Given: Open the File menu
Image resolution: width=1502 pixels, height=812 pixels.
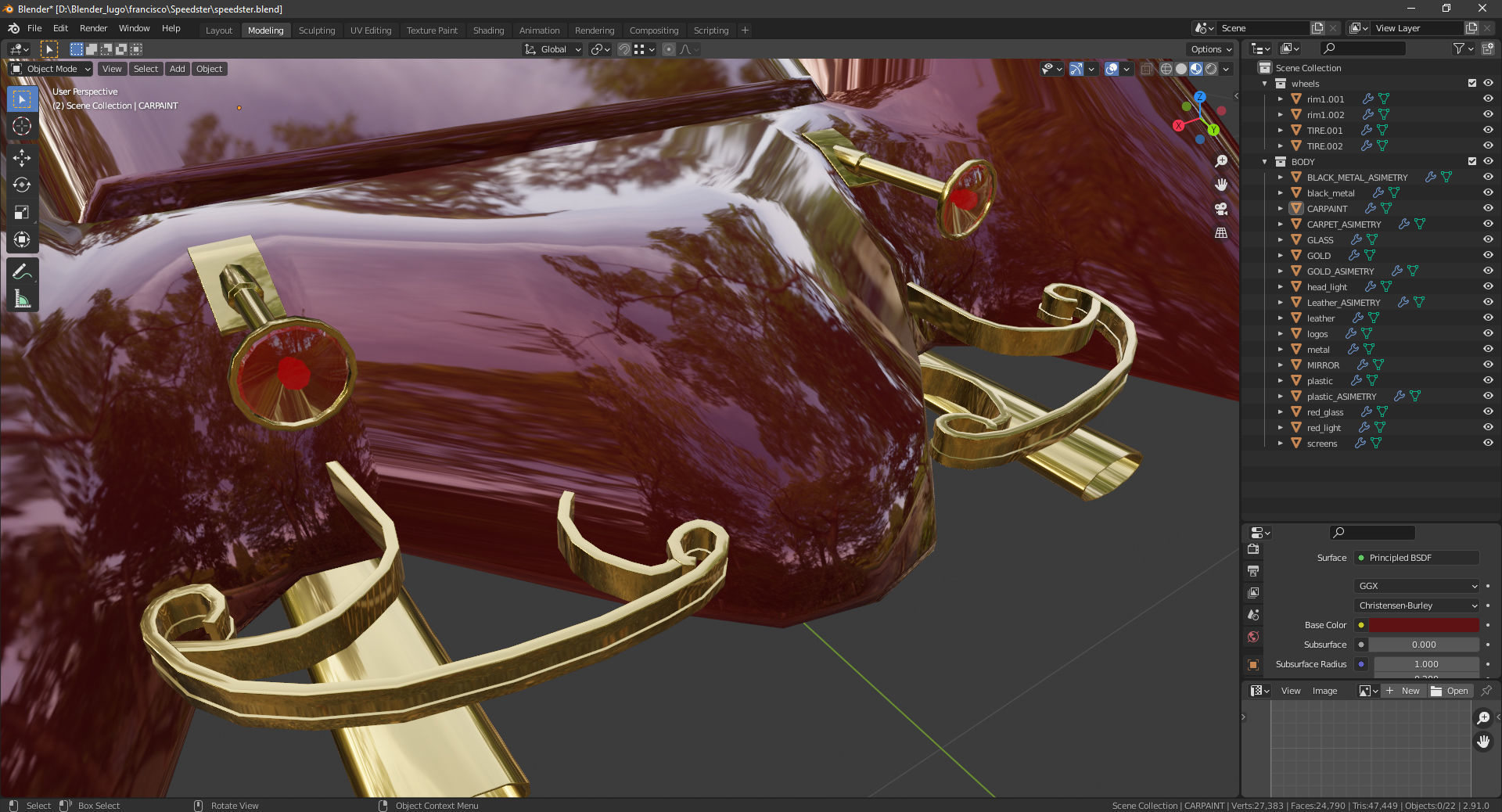Looking at the screenshot, I should coord(34,28).
